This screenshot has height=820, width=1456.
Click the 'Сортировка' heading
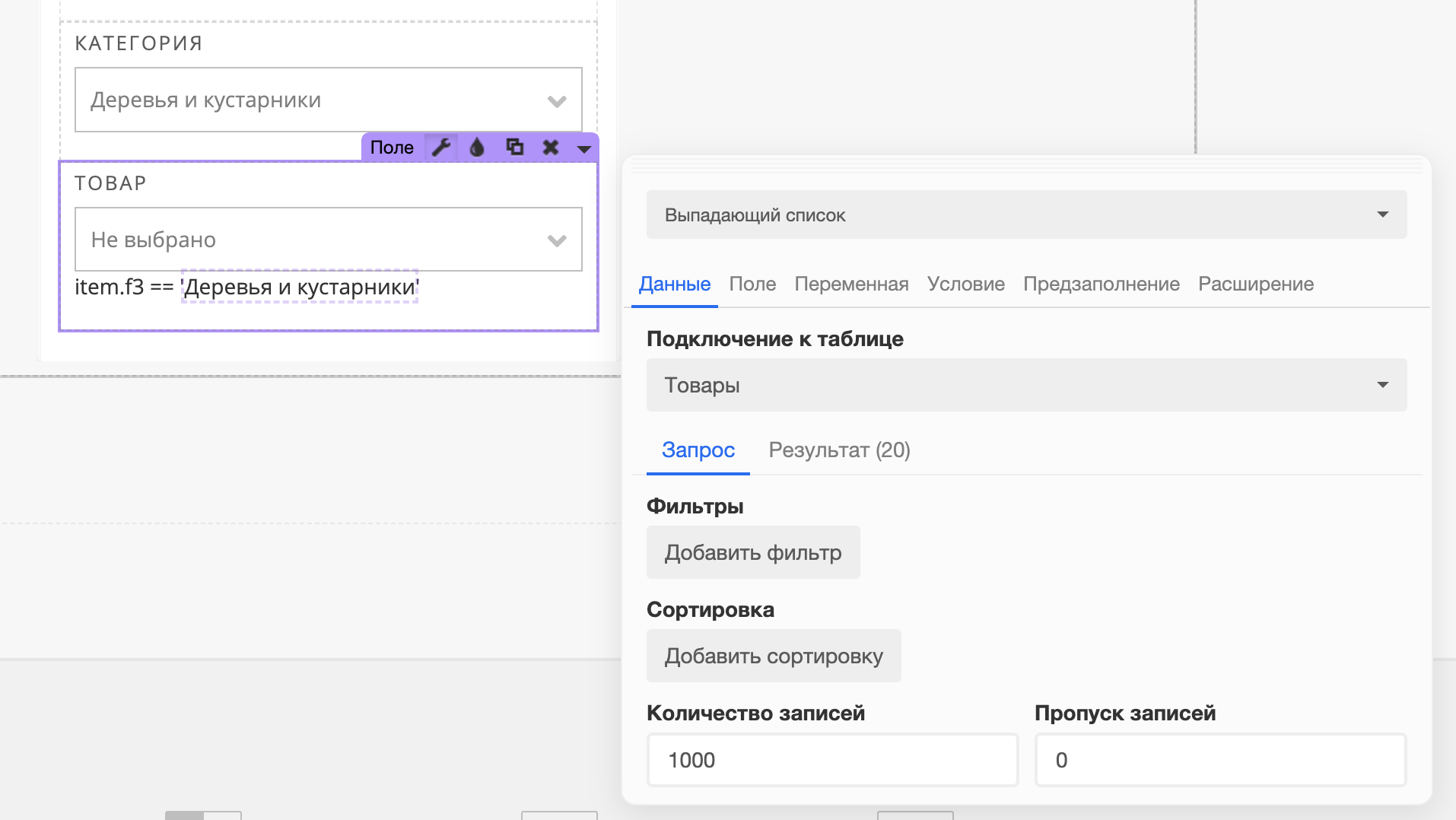pos(711,610)
